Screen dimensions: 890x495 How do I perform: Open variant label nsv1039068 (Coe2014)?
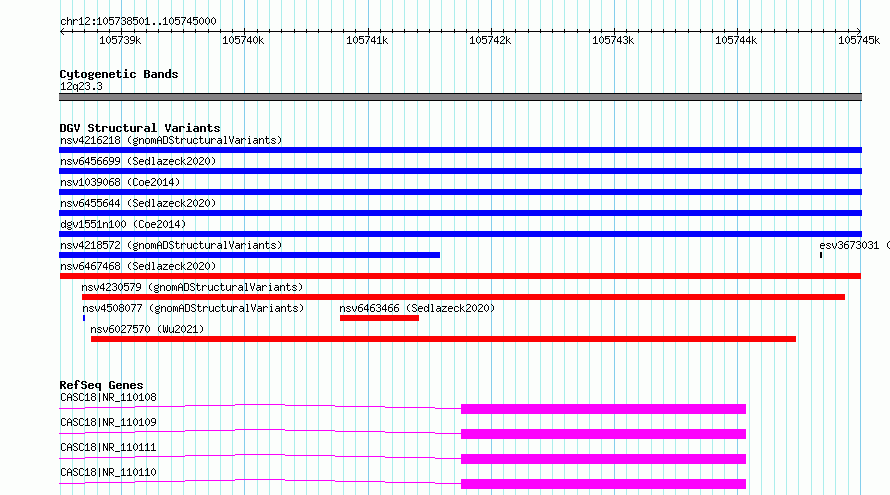pos(120,182)
